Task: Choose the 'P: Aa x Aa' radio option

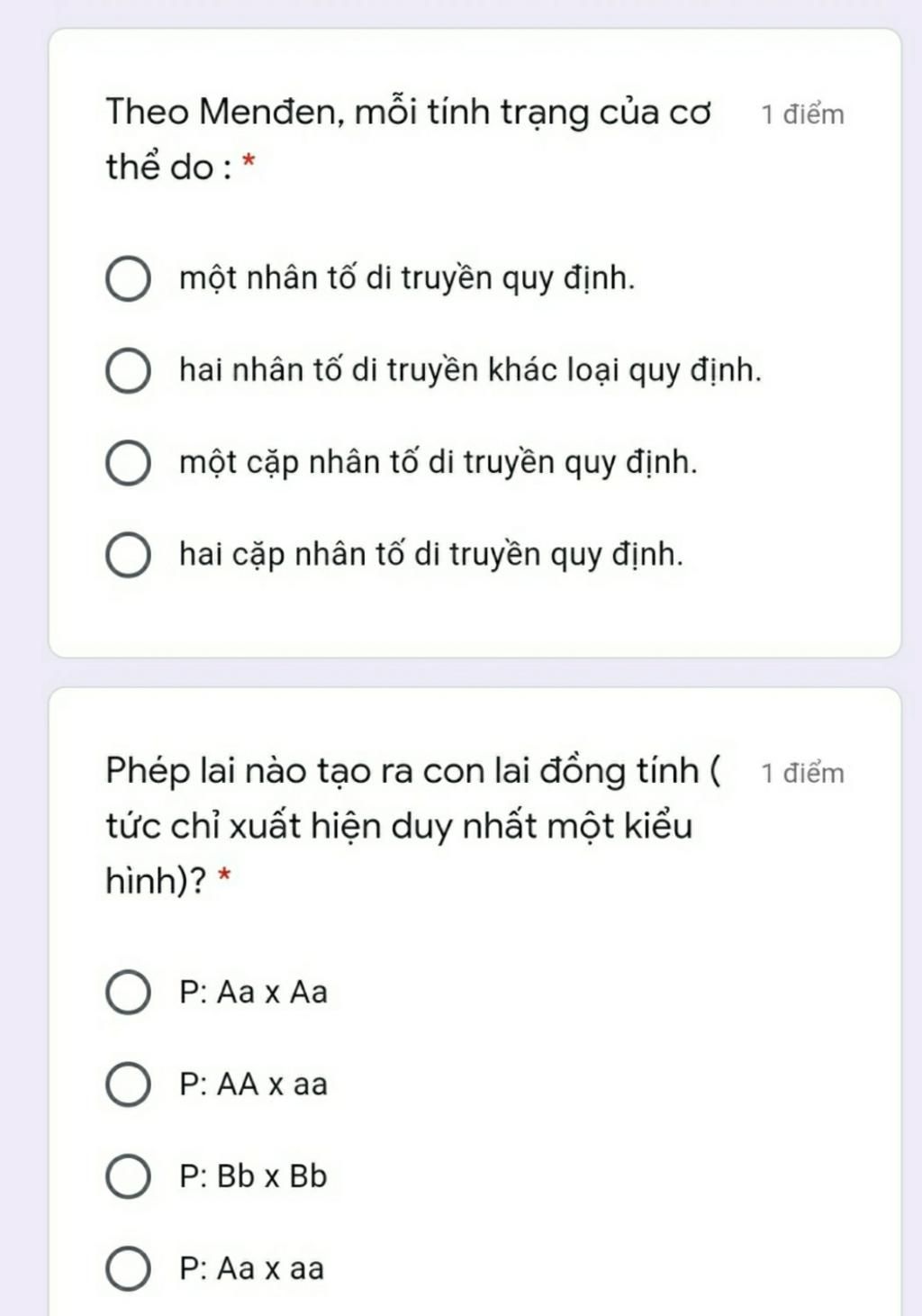Action: (128, 993)
